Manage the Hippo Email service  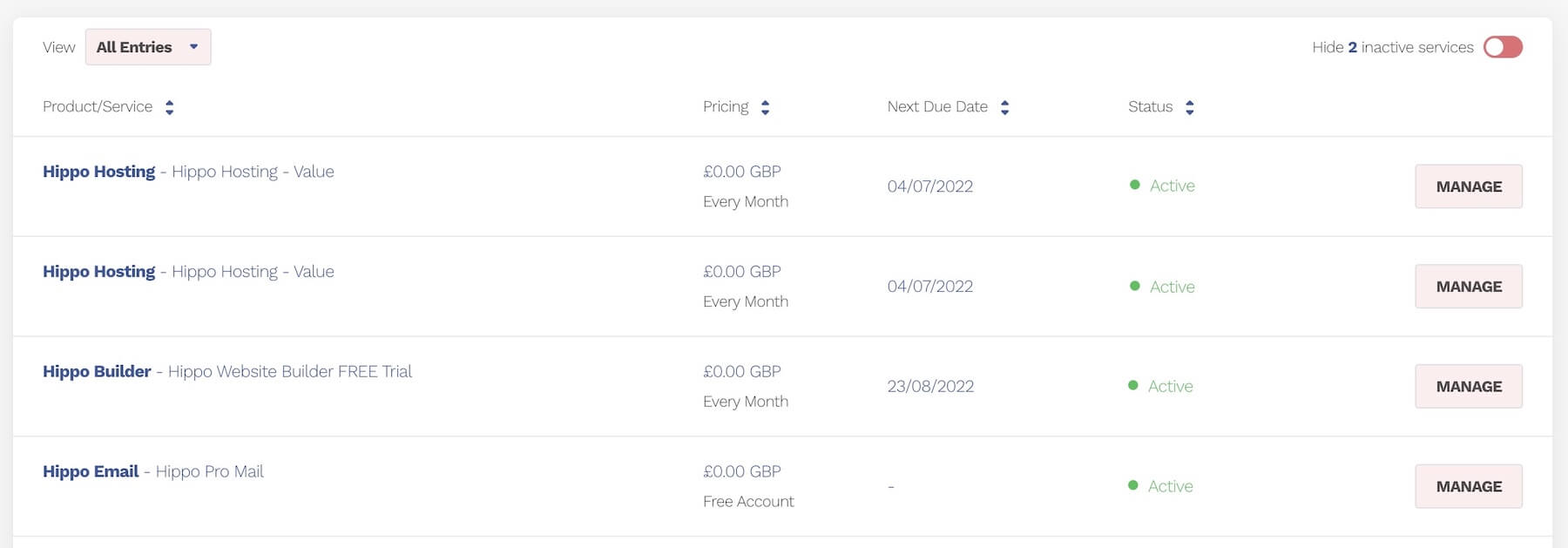click(1468, 486)
